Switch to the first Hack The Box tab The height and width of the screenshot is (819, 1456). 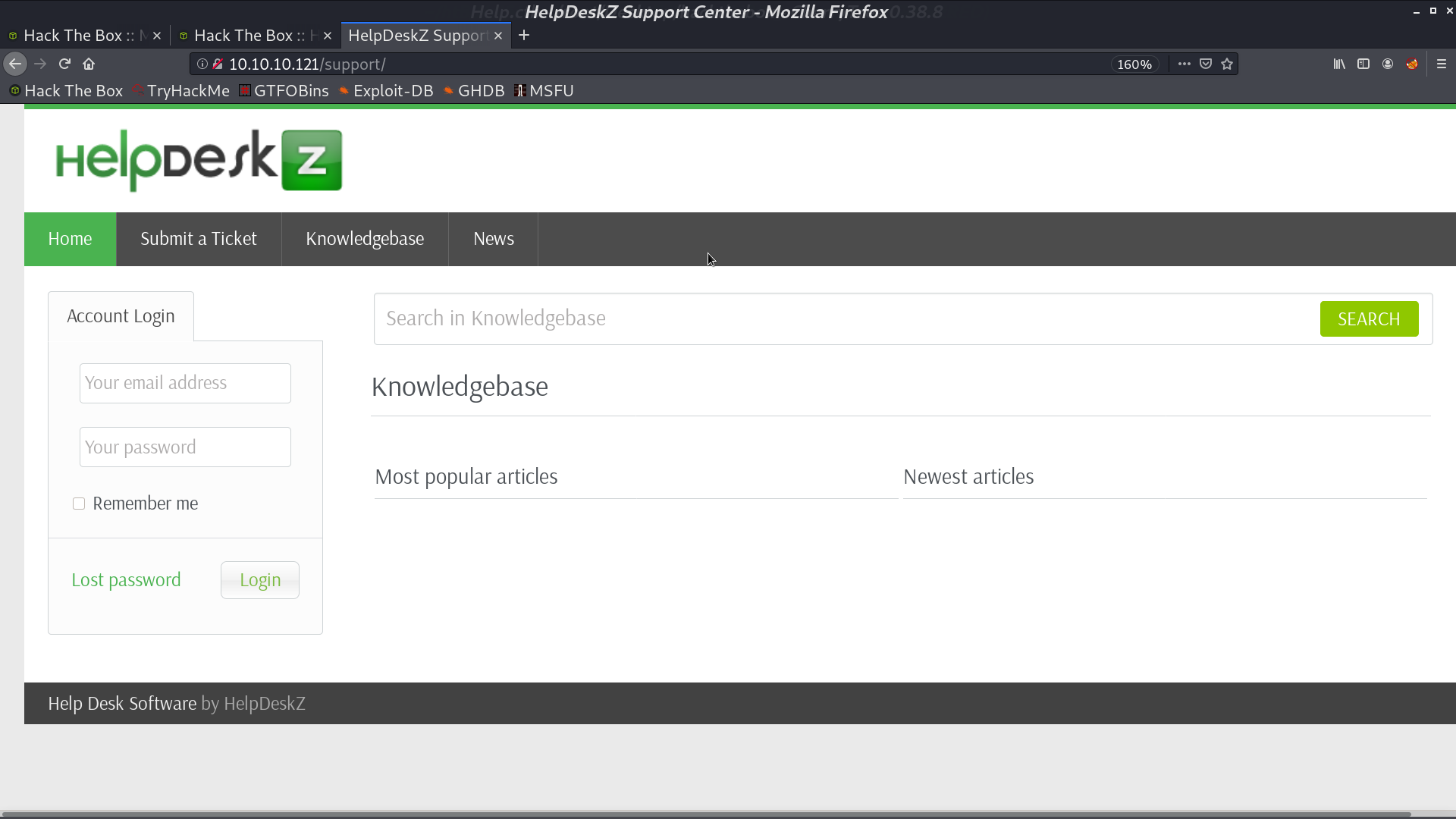(x=85, y=36)
